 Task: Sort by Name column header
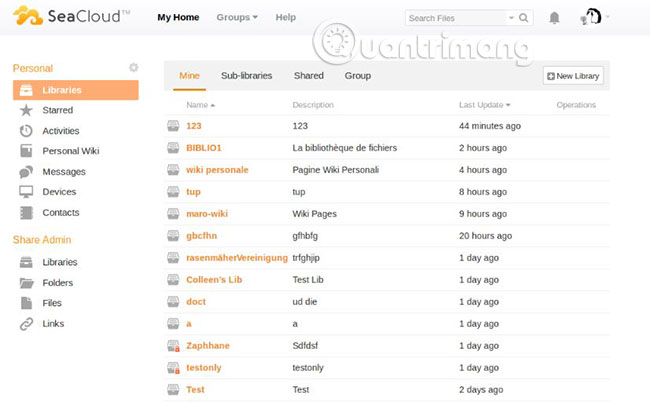tap(201, 105)
